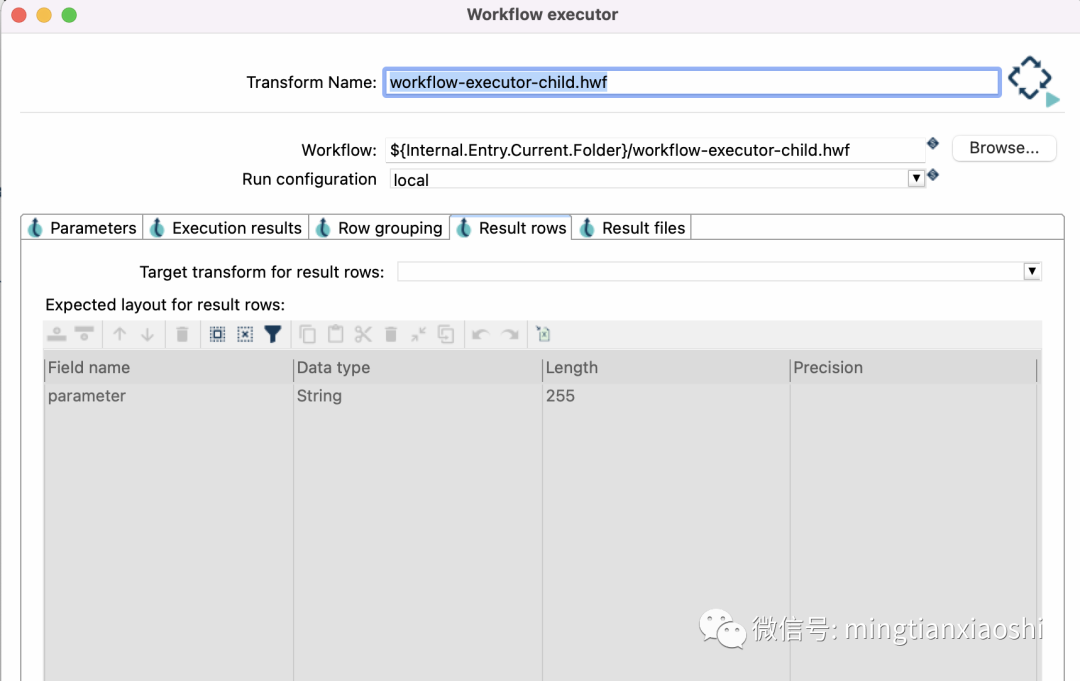Click the shrink arrows optimal size icon
The image size is (1080, 681).
[418, 335]
